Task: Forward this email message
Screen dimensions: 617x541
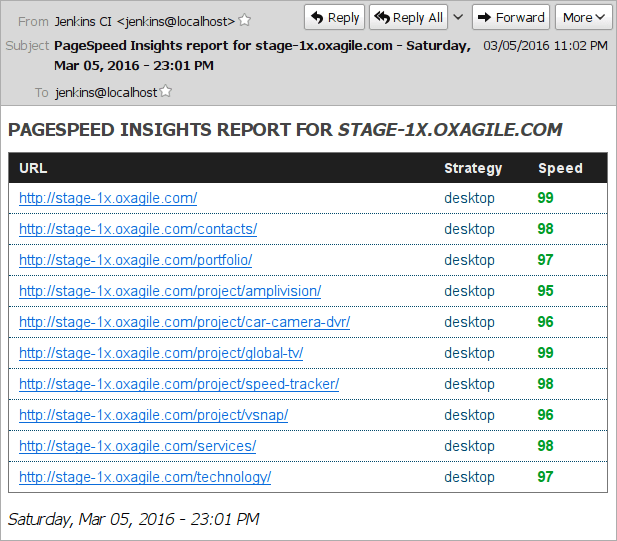Action: click(x=510, y=17)
